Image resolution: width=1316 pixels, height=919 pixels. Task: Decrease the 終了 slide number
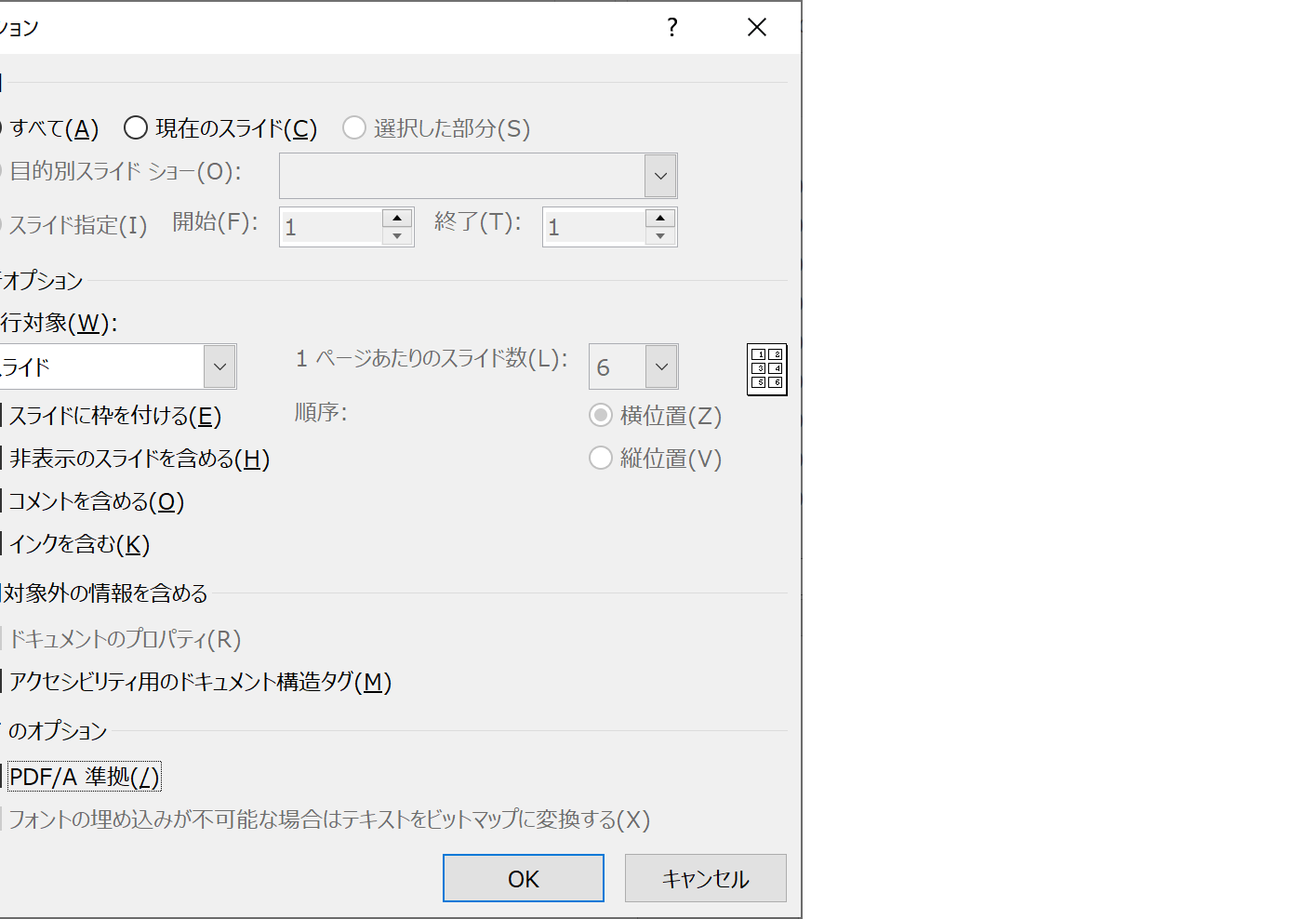coord(660,236)
